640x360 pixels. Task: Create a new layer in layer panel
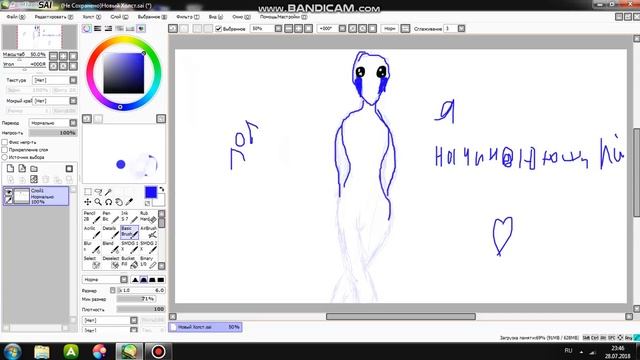coord(10,168)
